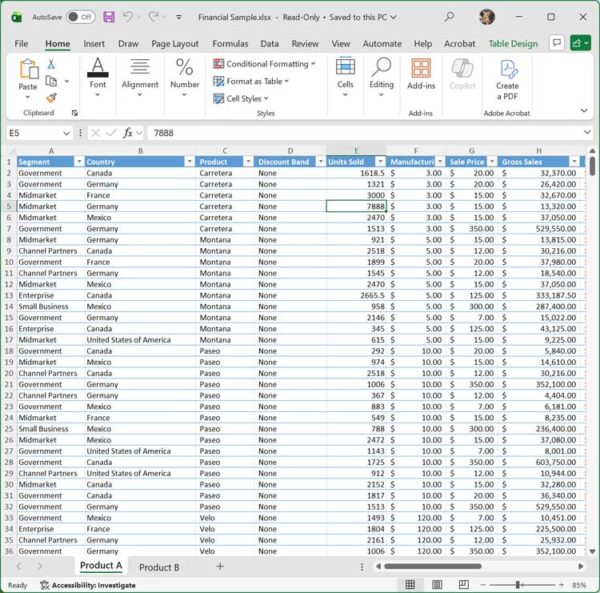Select column H header
Viewport: 600px width, 593px height.
point(539,150)
